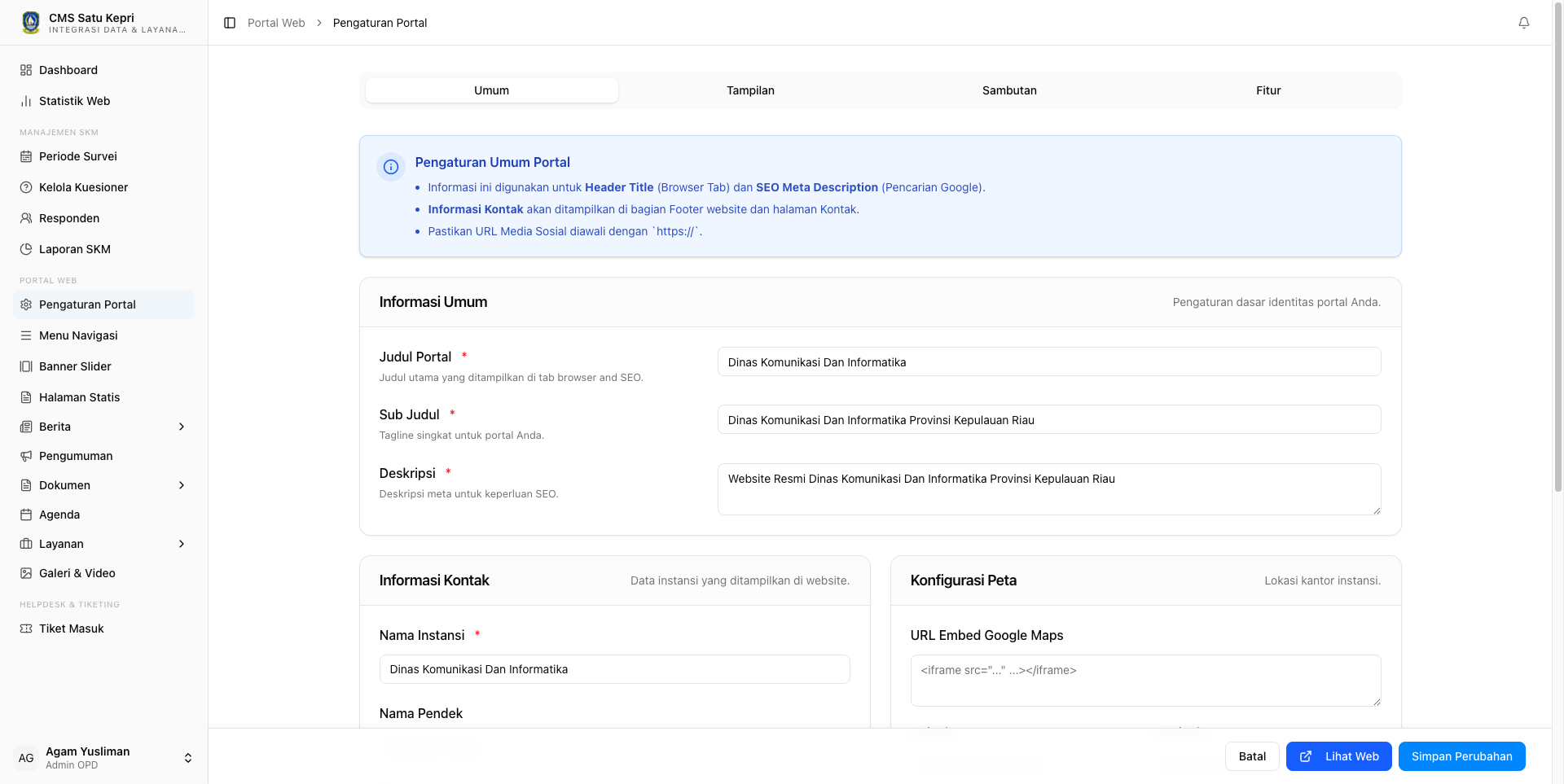Click the AG user avatar
The image size is (1564, 784).
[26, 758]
